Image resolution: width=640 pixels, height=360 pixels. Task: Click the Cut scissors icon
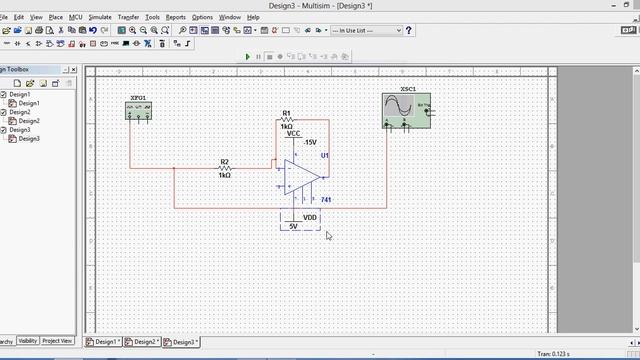pos(61,31)
